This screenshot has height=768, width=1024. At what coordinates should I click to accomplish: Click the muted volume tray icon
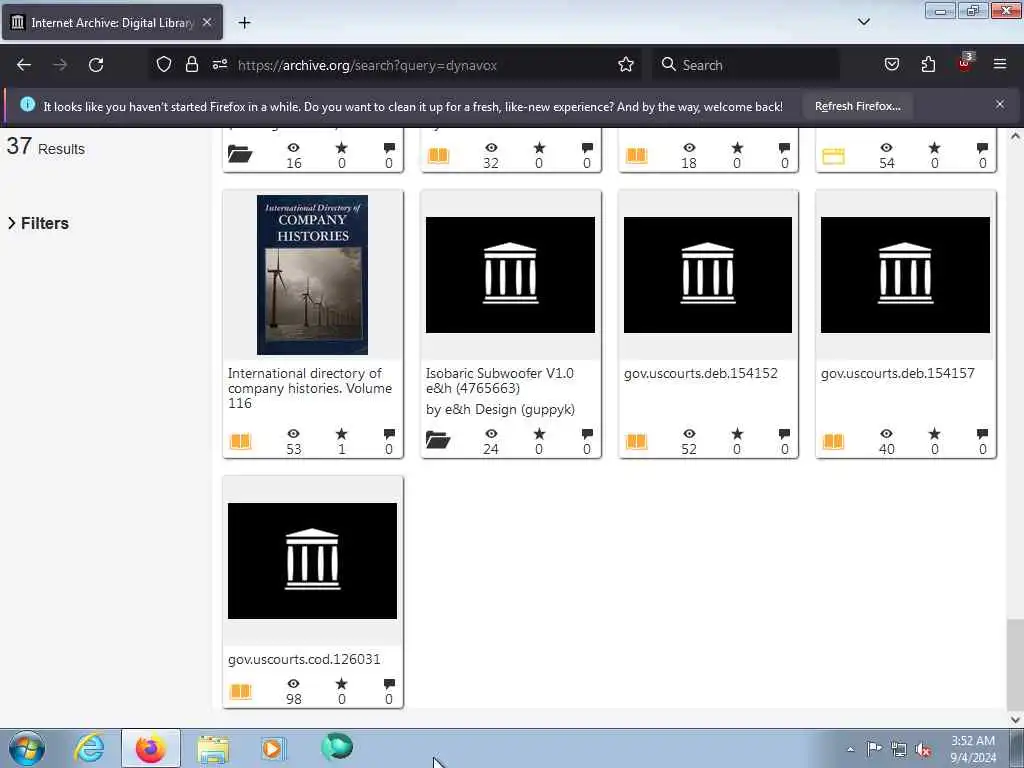tap(923, 750)
